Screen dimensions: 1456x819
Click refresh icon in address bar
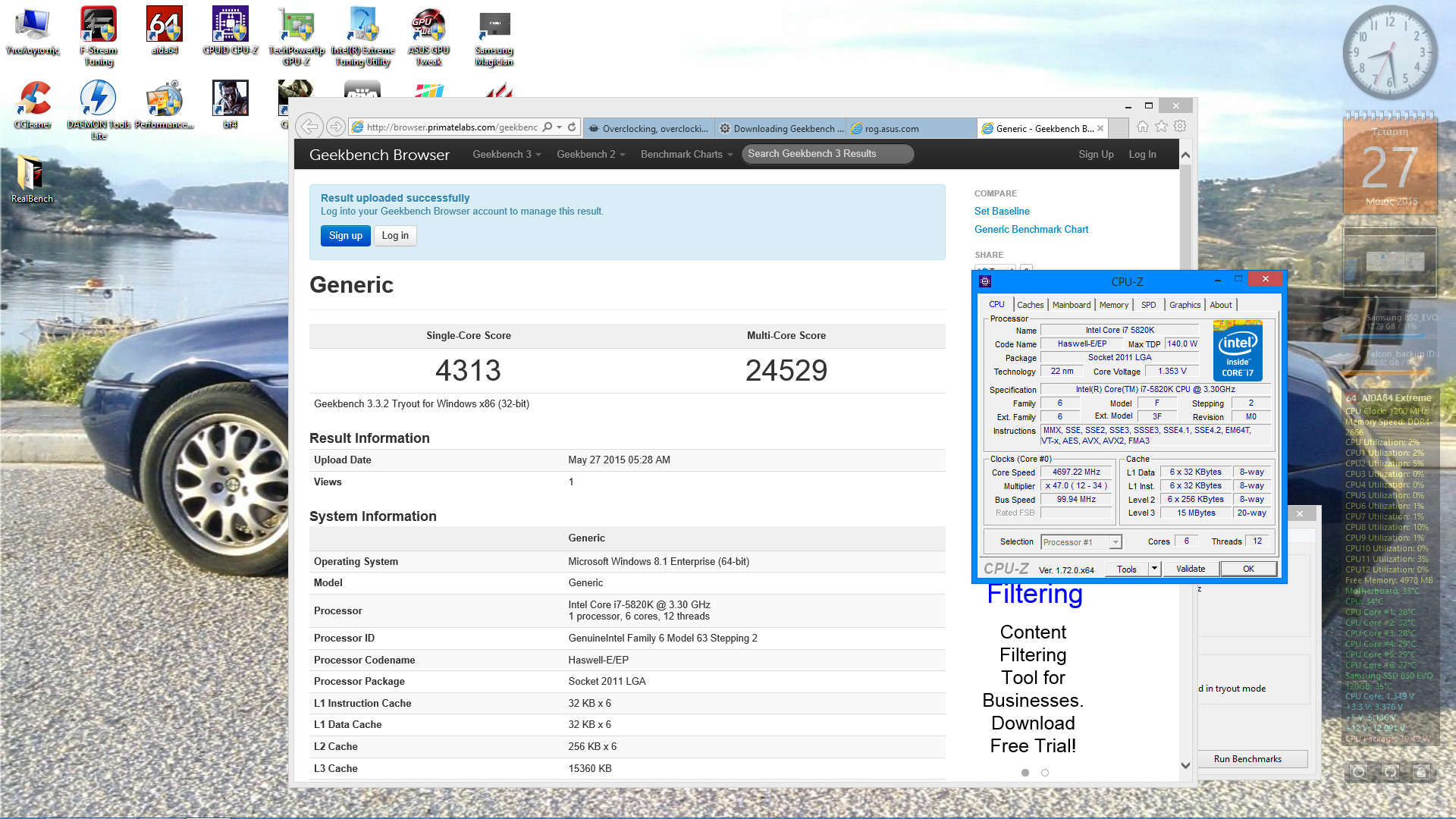coord(572,127)
